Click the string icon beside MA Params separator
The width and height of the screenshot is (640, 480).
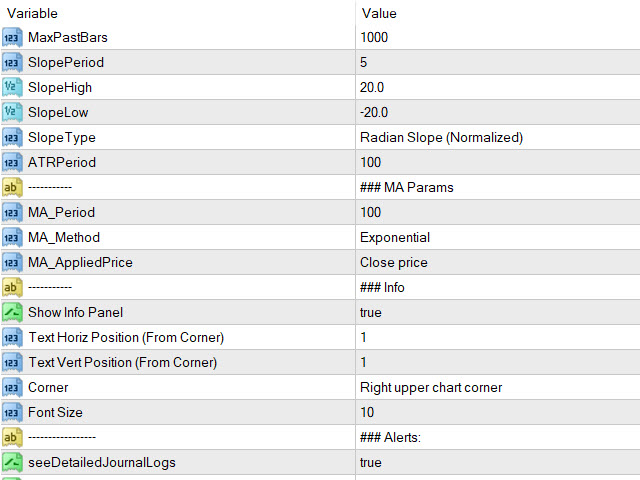(12, 188)
